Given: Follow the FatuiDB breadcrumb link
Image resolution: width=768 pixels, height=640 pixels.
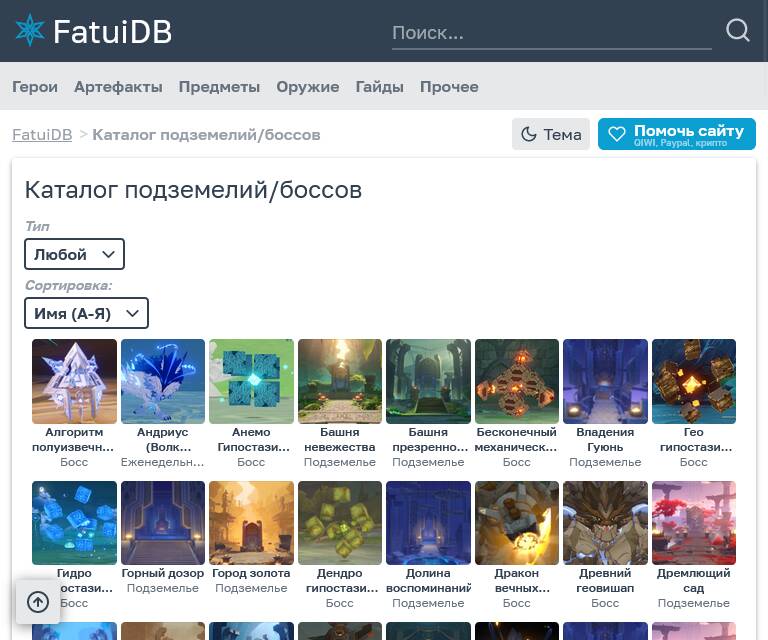Looking at the screenshot, I should pos(42,135).
